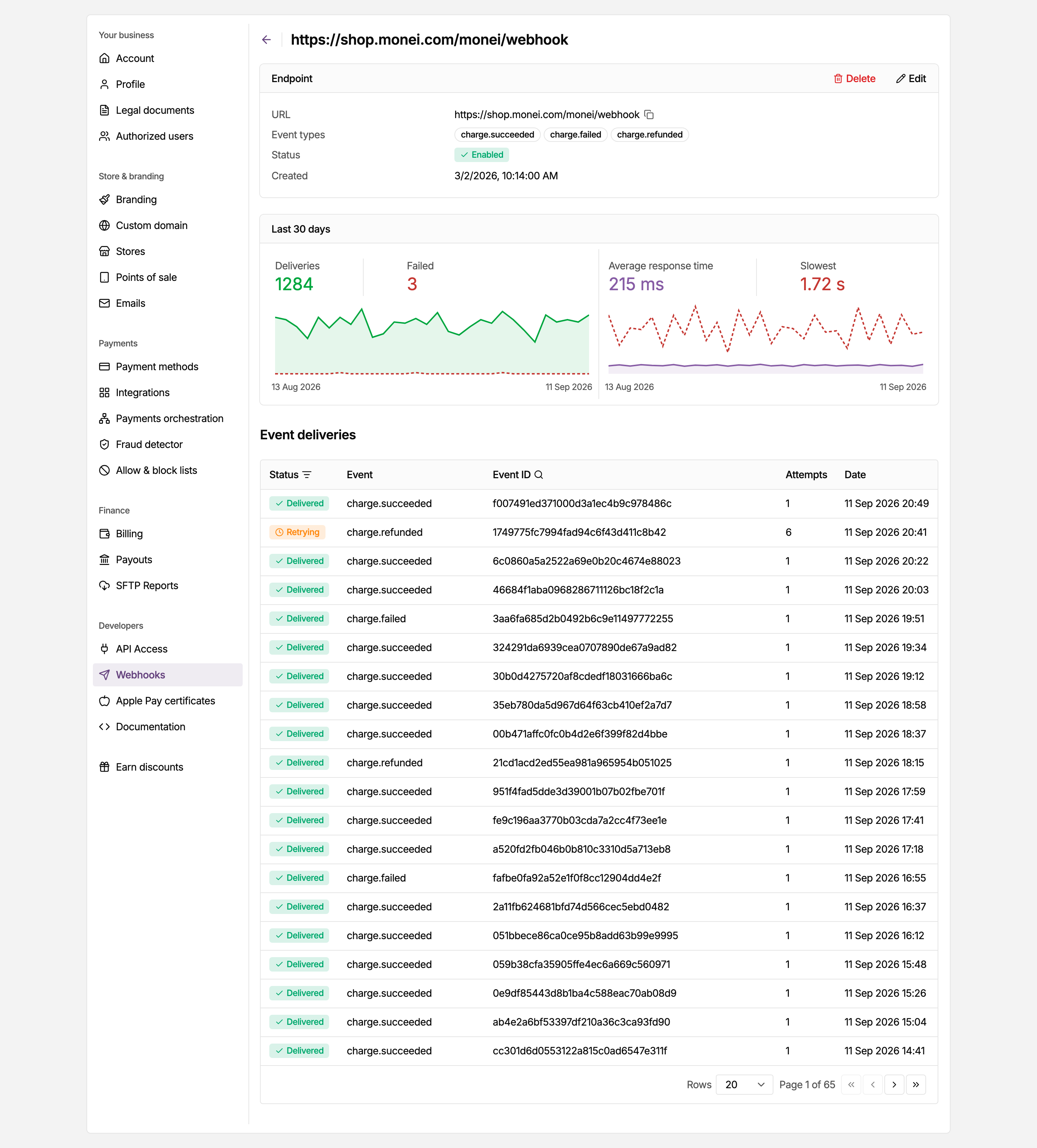
Task: Open Fraud detector
Action: [168, 445]
